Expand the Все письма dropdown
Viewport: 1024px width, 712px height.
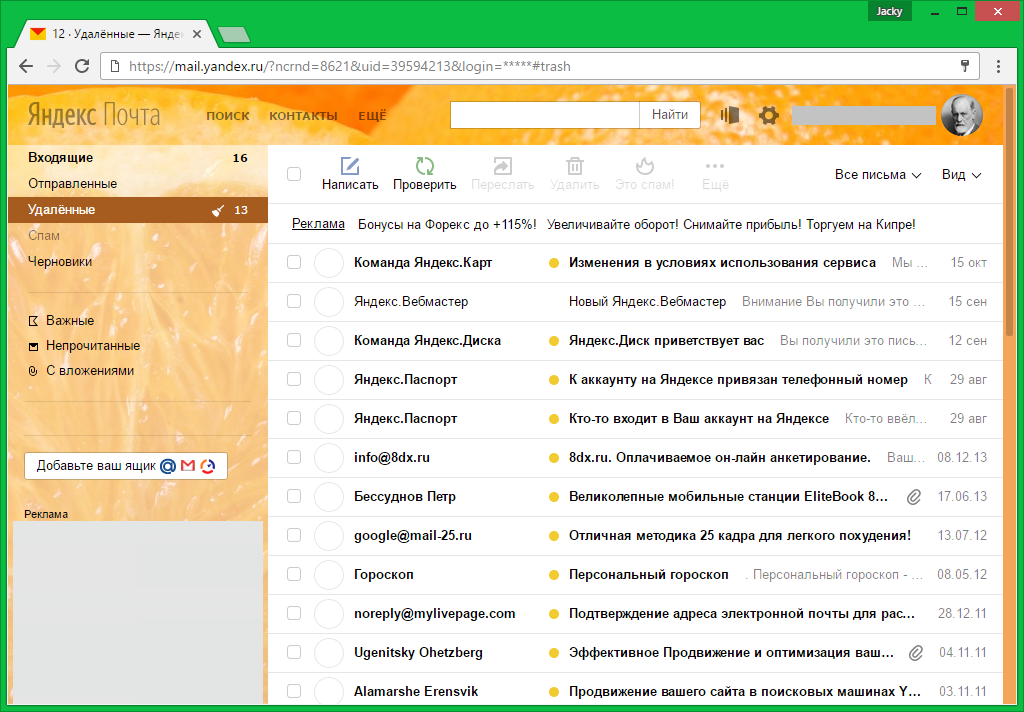877,175
